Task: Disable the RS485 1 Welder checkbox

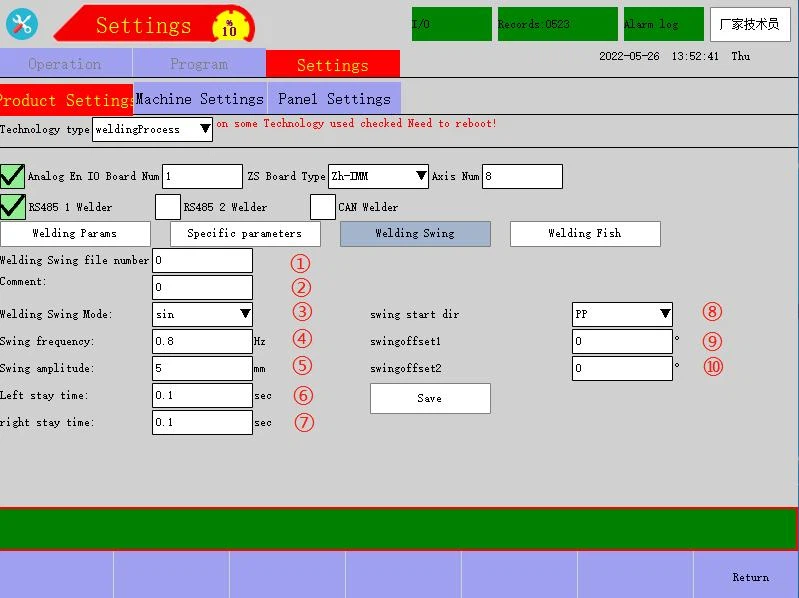Action: point(12,207)
